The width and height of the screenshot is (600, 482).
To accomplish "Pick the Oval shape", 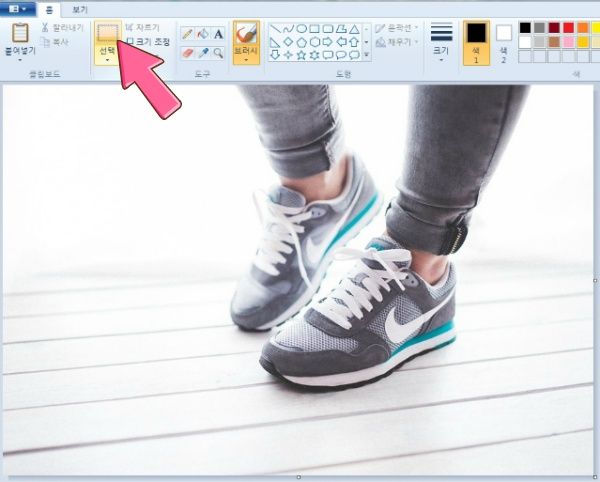I will 302,29.
